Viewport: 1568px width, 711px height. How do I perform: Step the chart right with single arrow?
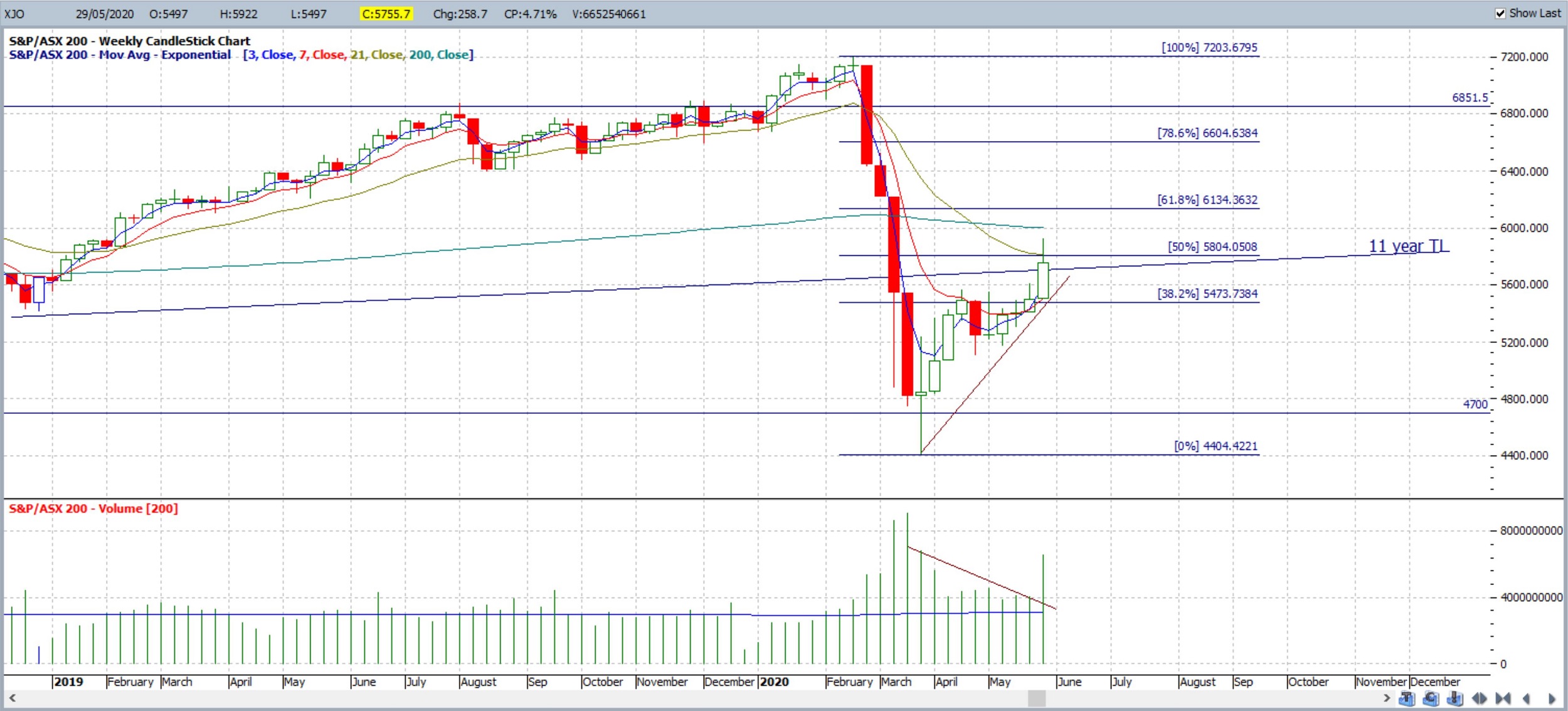[x=1552, y=698]
